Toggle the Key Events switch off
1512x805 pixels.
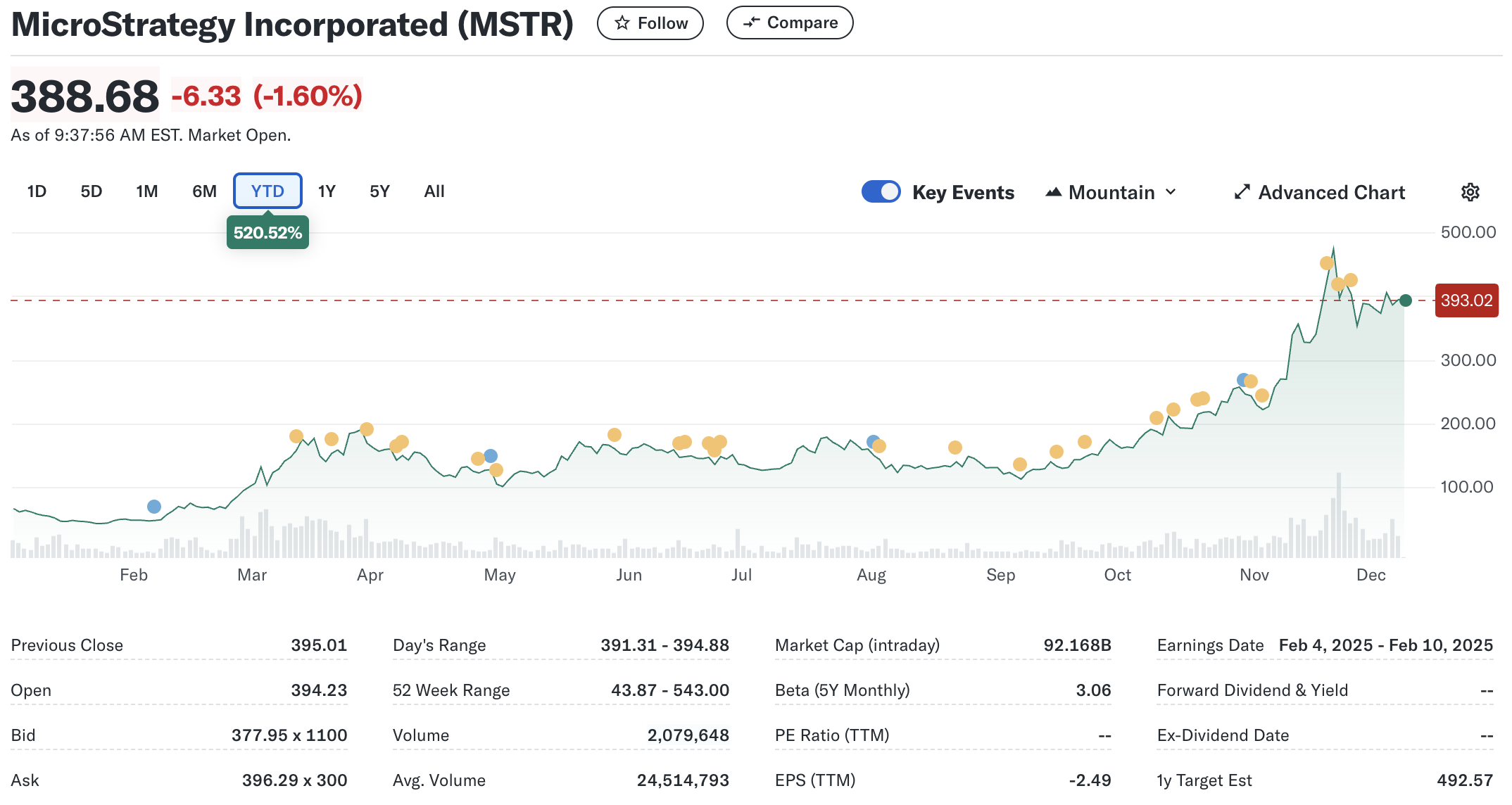[881, 191]
